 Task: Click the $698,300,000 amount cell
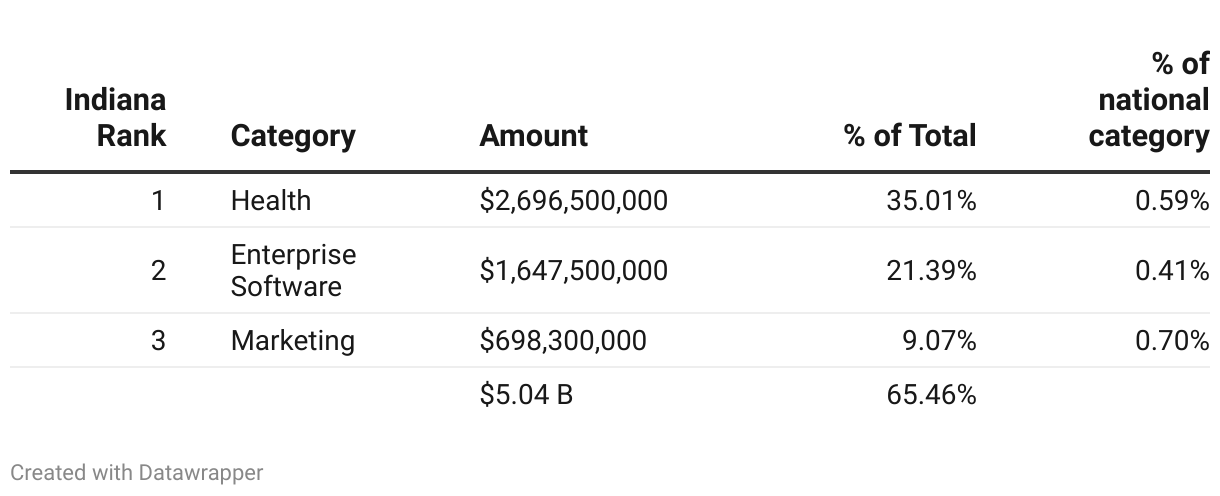click(563, 341)
